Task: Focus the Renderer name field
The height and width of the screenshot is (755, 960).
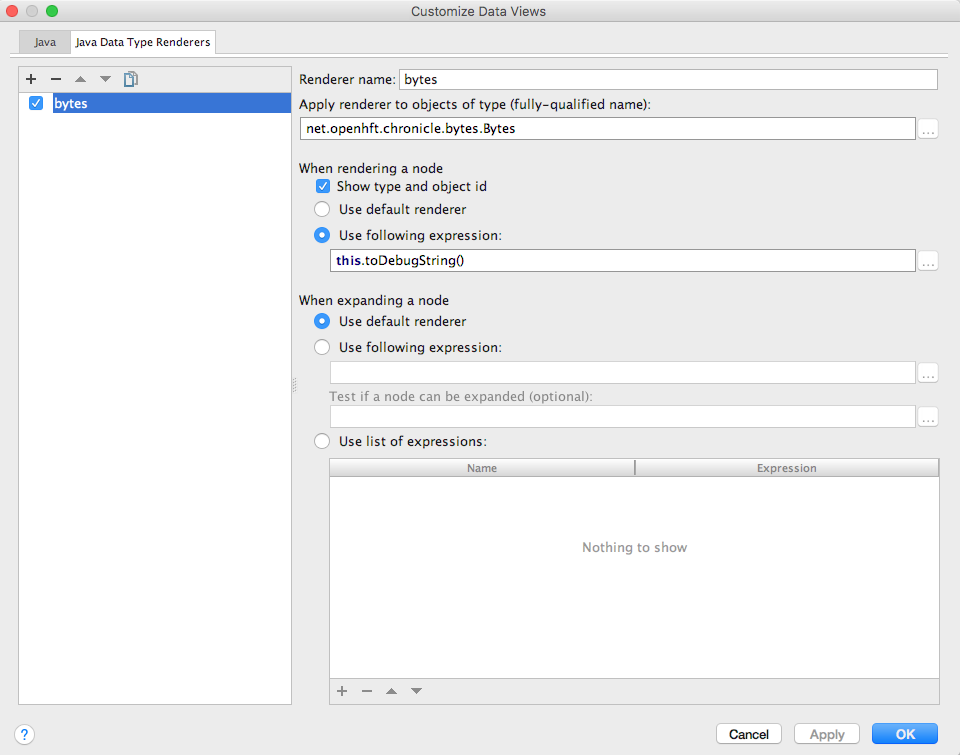Action: point(668,80)
